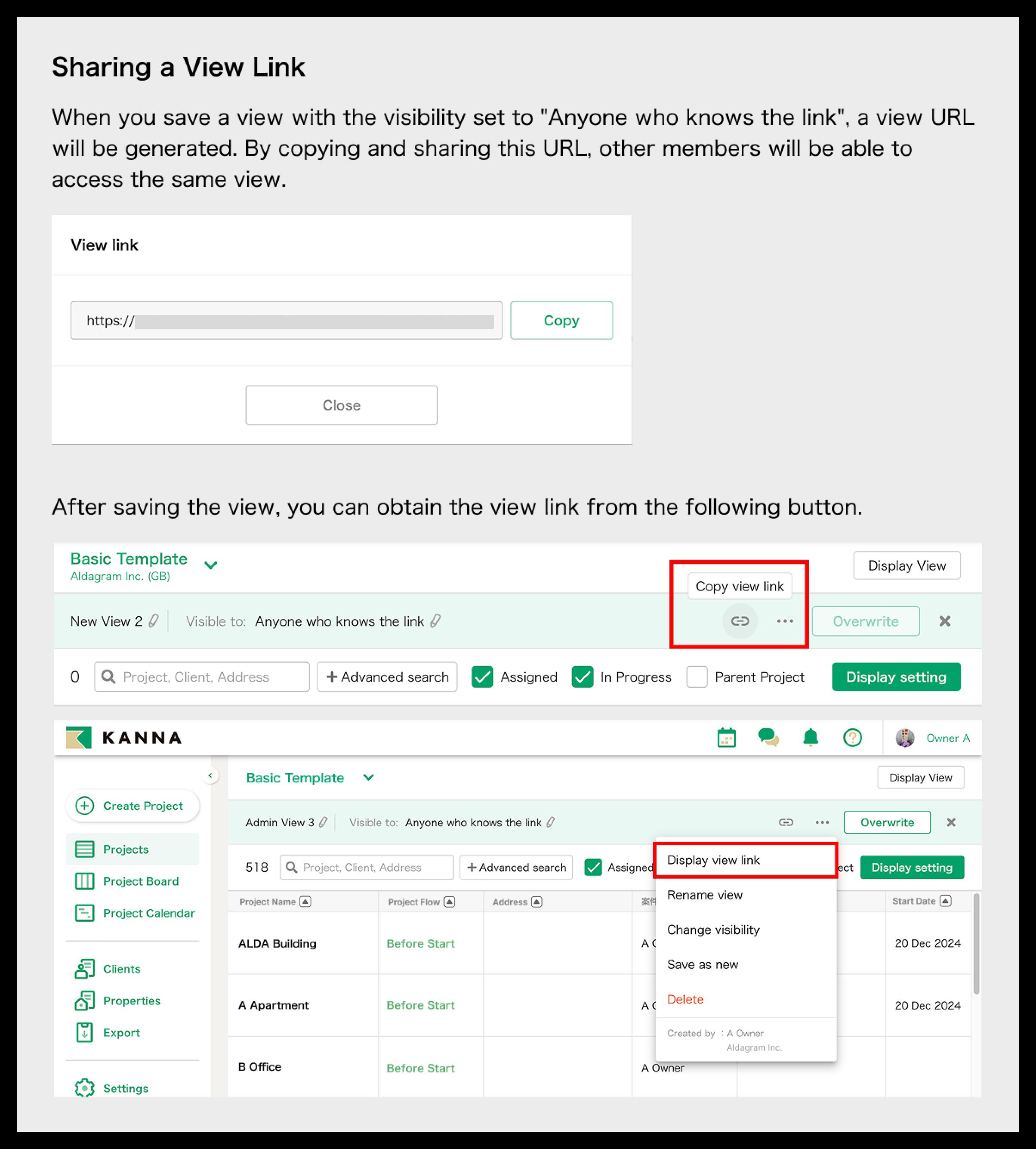Select the Export icon in sidebar
Image resolution: width=1036 pixels, height=1149 pixels.
84,1032
